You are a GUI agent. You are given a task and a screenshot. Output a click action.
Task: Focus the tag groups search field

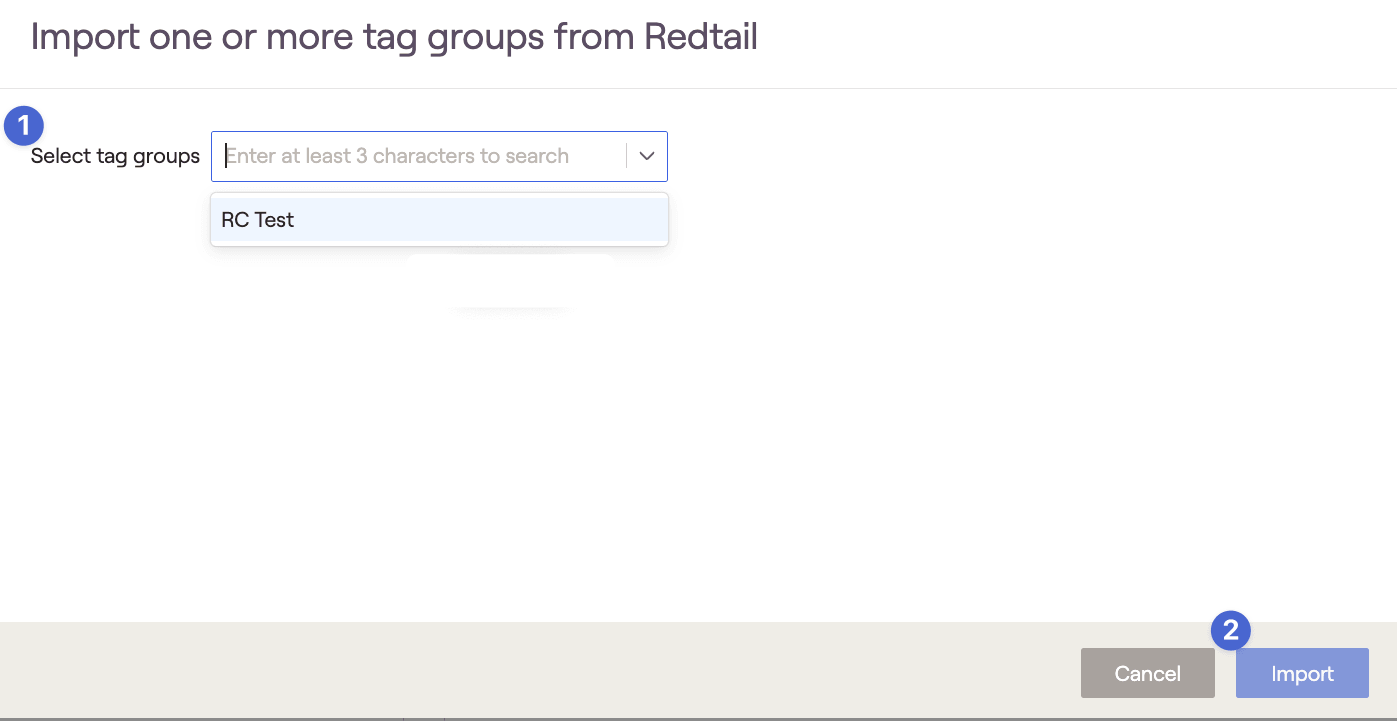420,156
